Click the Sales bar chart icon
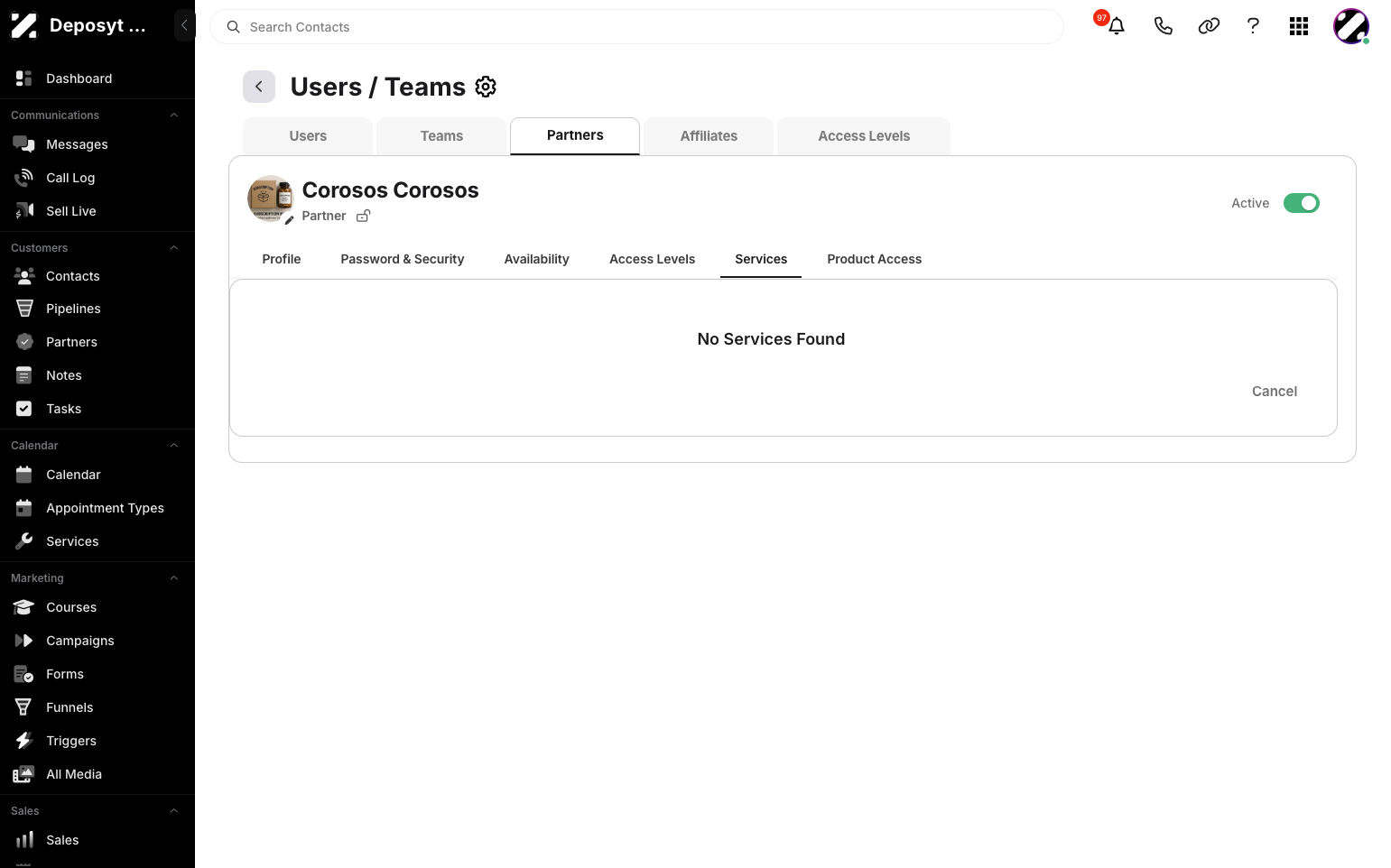 pos(24,840)
